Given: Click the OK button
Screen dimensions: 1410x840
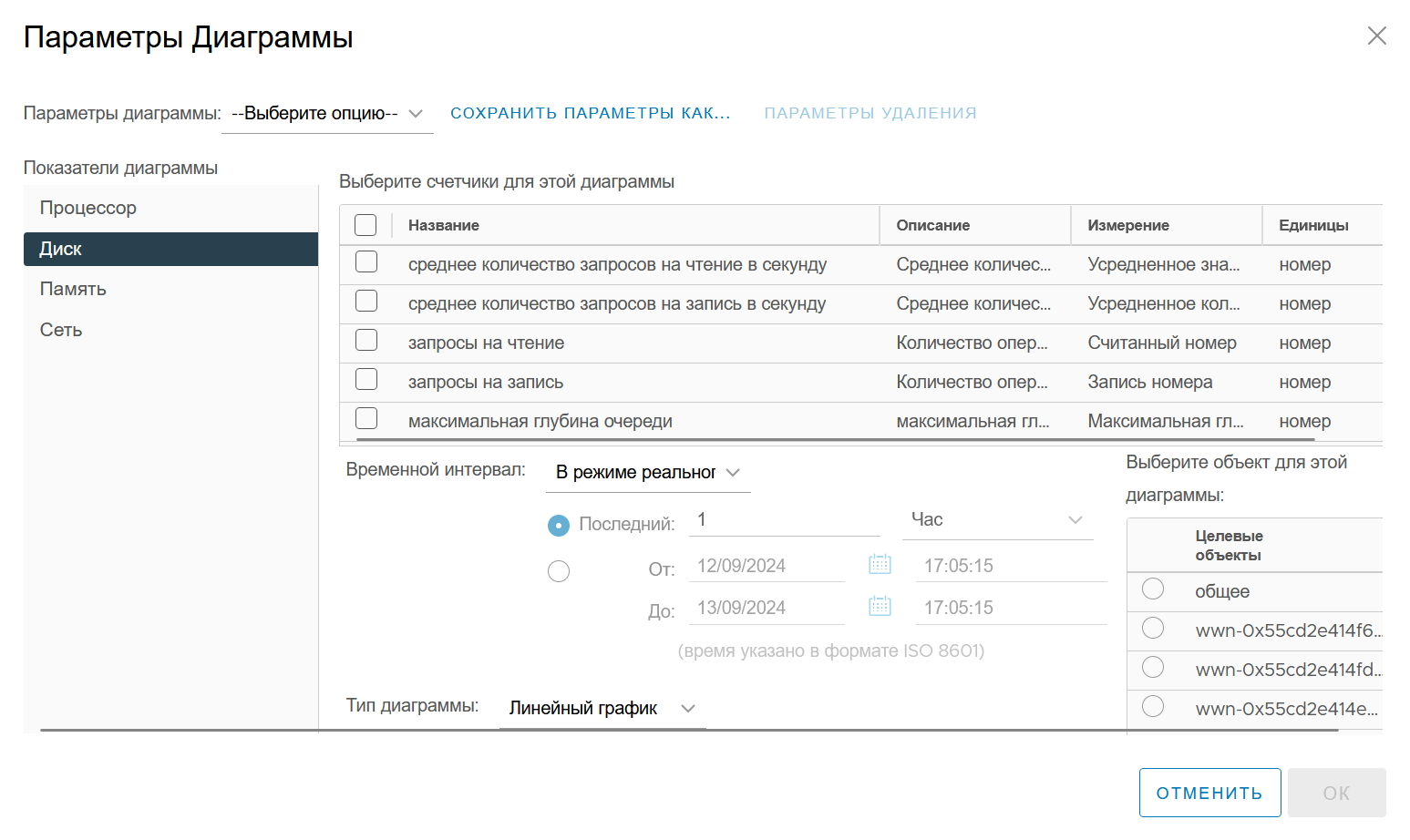Looking at the screenshot, I should 1336,793.
